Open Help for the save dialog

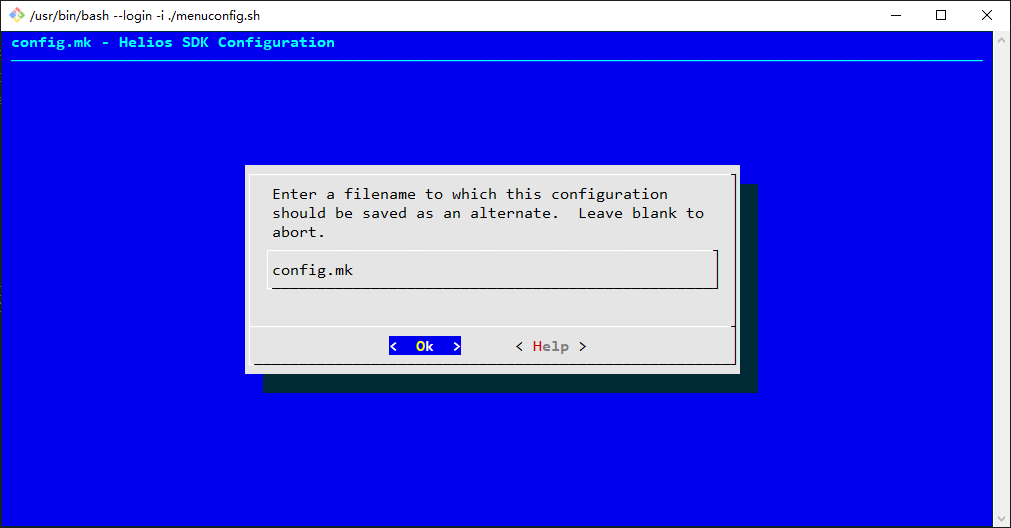point(551,346)
